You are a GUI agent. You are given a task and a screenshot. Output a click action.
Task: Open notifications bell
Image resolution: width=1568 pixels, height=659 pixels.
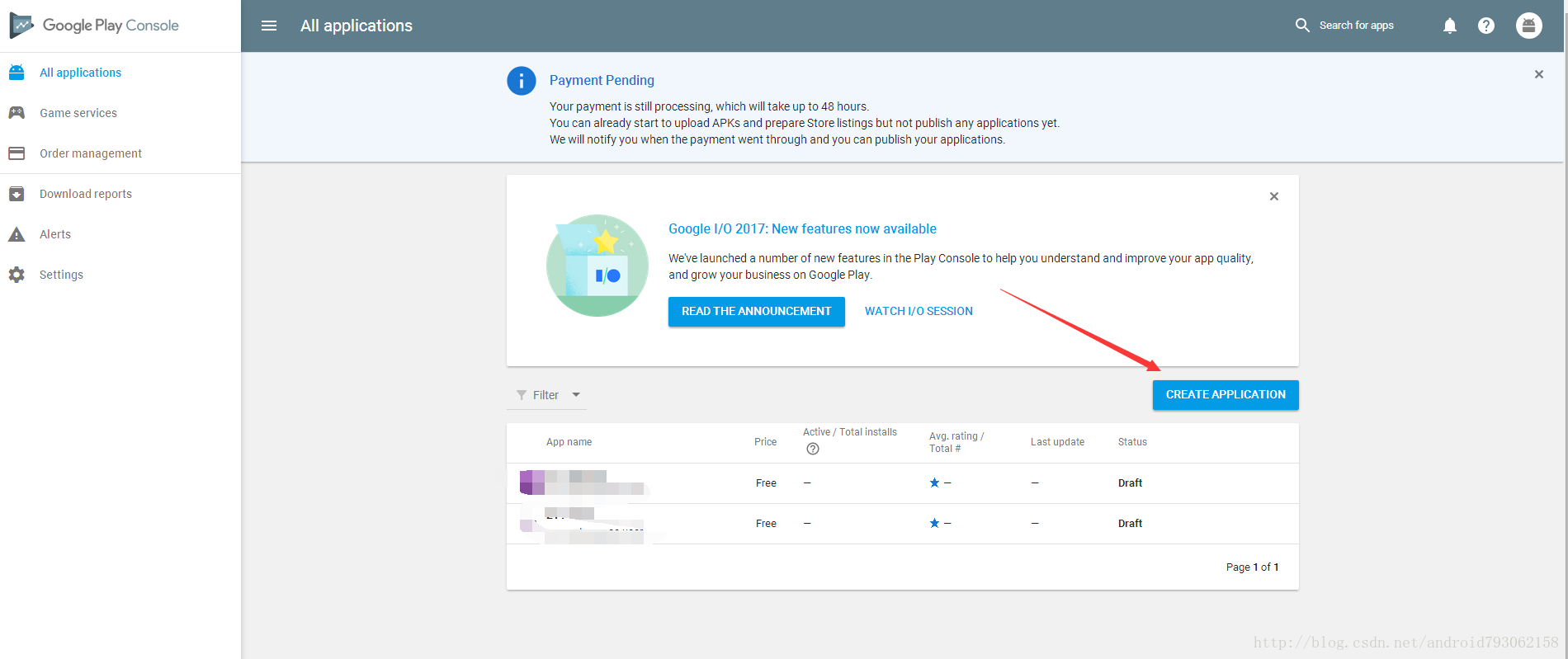tap(1450, 26)
